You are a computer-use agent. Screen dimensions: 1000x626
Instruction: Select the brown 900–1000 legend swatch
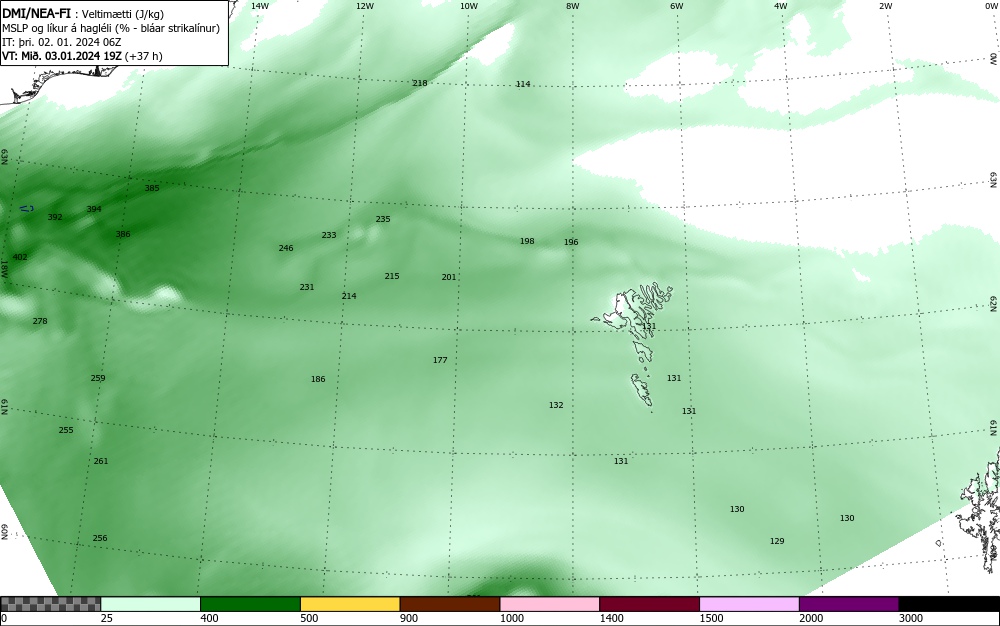pyautogui.click(x=450, y=604)
